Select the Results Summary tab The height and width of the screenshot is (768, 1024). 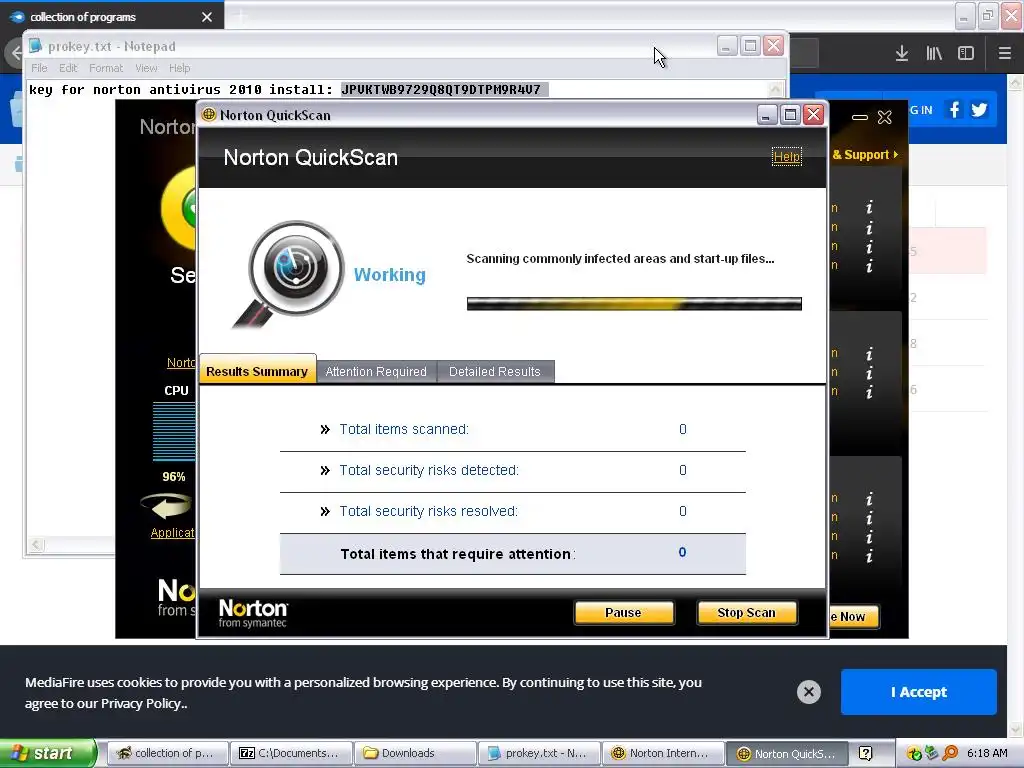point(257,371)
